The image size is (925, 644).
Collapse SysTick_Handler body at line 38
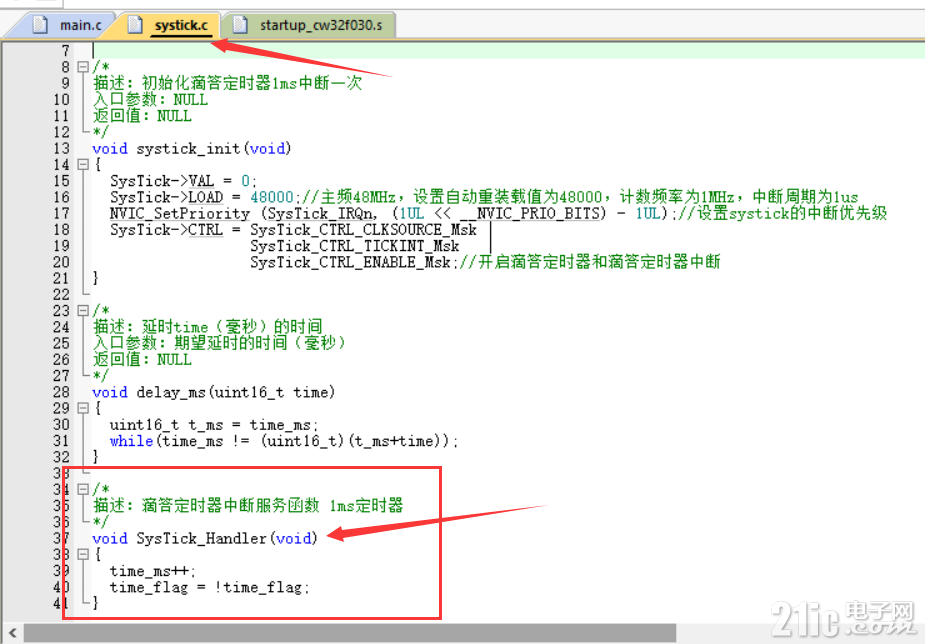point(83,554)
